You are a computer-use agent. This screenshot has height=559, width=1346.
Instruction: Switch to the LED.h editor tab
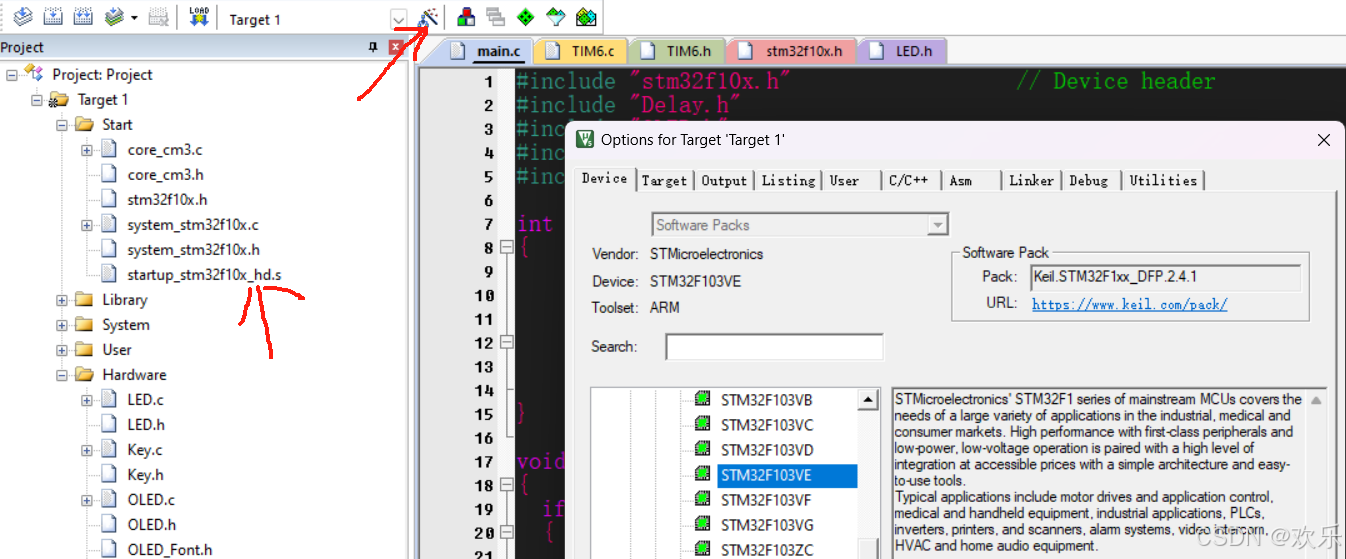pyautogui.click(x=901, y=51)
